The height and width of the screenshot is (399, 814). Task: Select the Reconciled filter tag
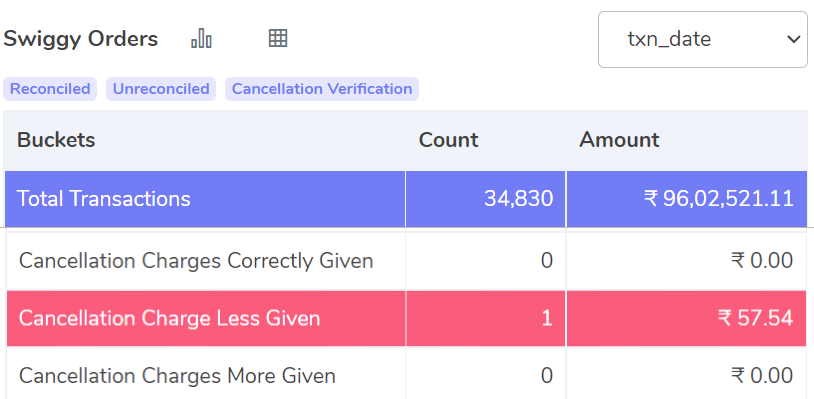pyautogui.click(x=50, y=89)
